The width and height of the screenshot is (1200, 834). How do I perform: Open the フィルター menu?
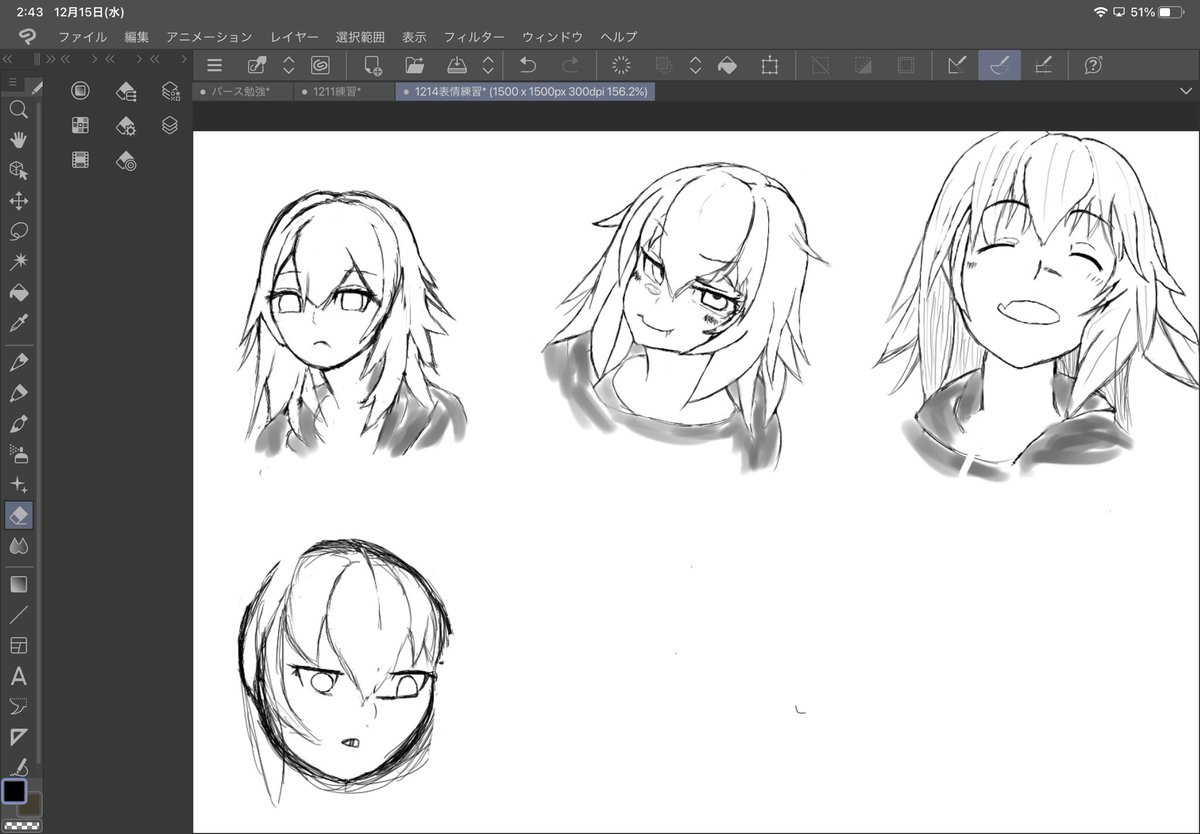474,37
